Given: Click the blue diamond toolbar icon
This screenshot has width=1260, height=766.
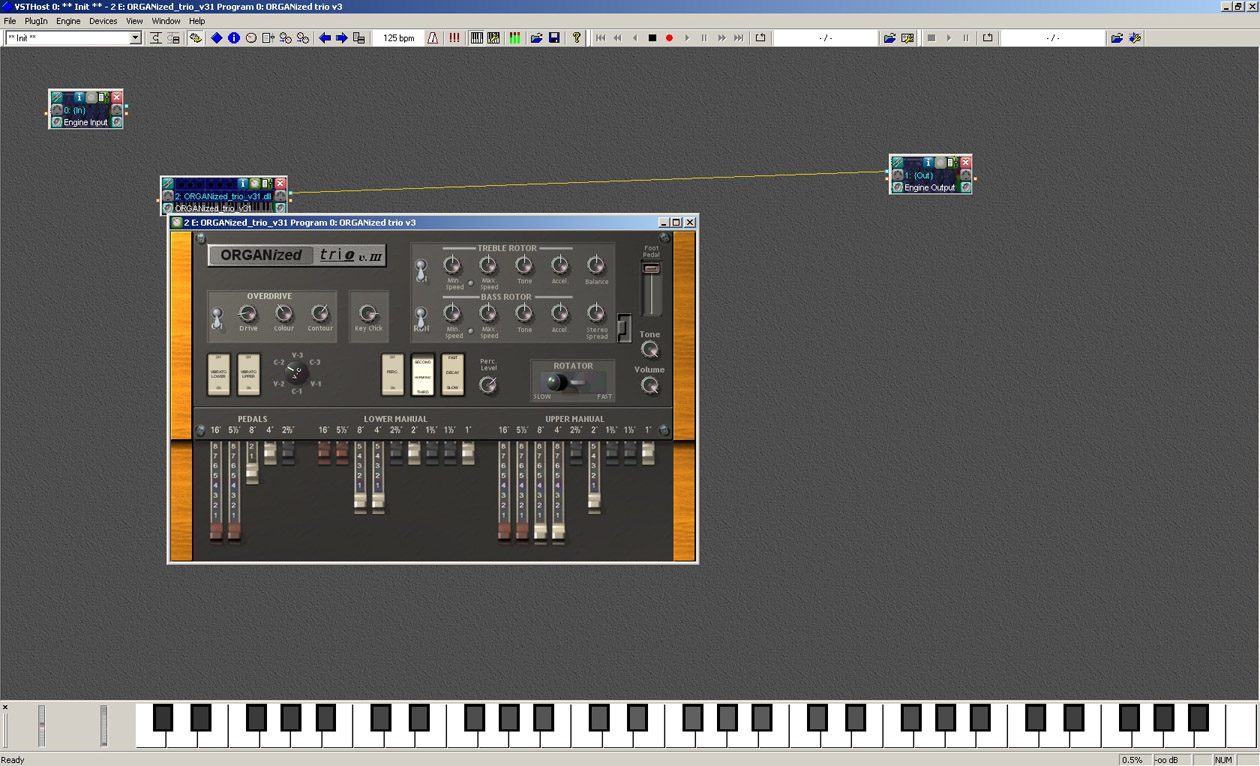Looking at the screenshot, I should click(216, 38).
